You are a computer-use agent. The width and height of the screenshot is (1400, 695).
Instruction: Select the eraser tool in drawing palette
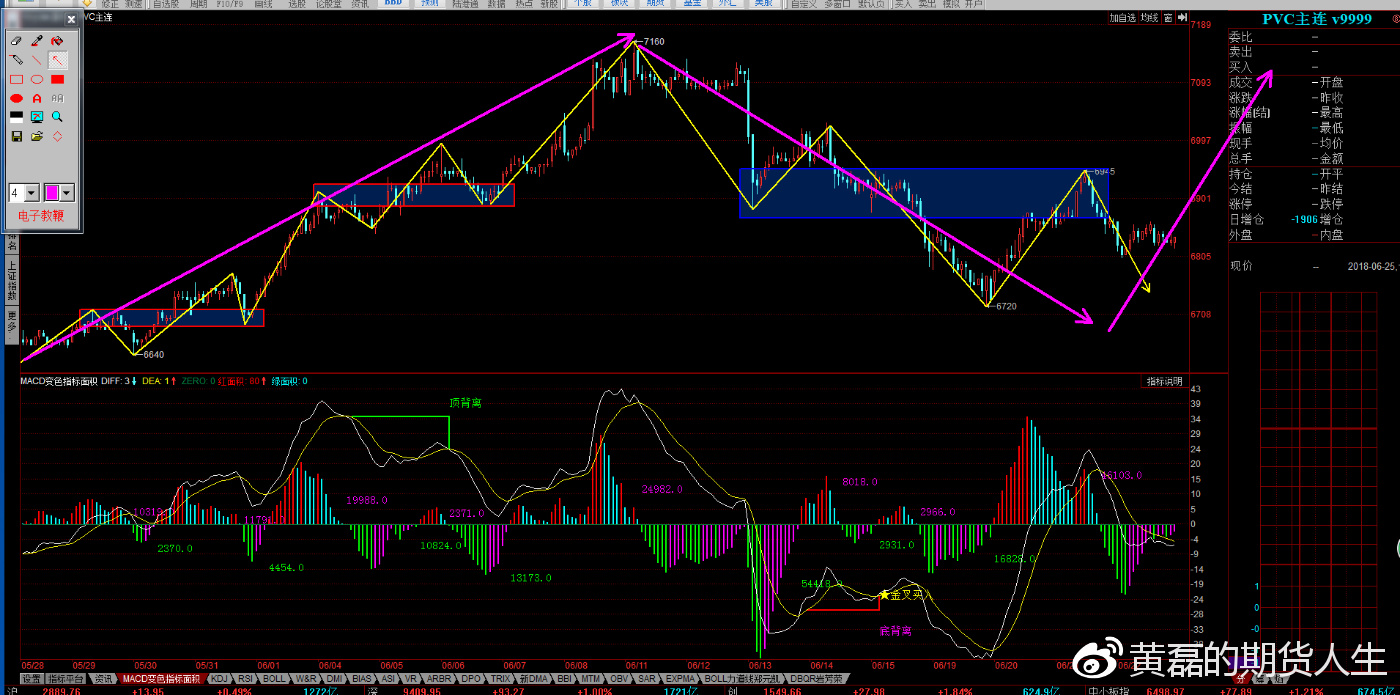click(16, 41)
